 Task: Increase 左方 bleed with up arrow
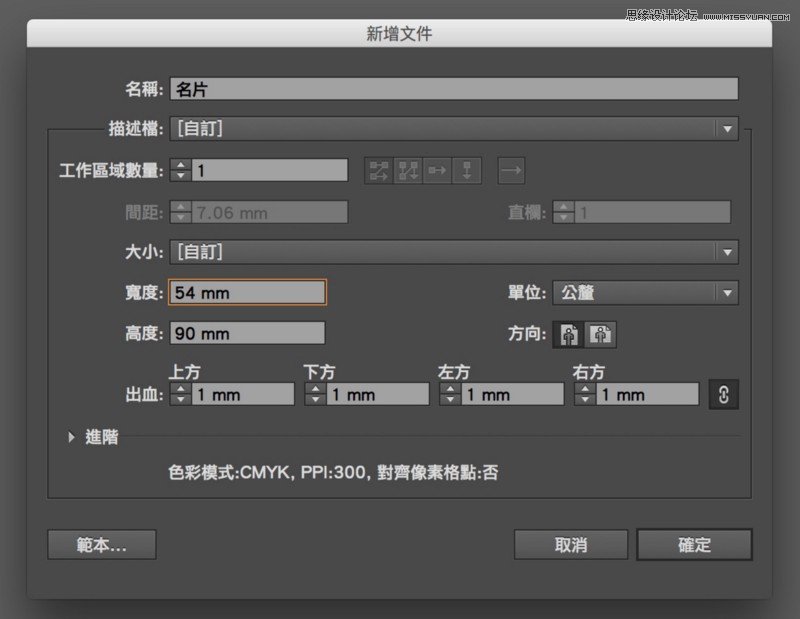(450, 389)
